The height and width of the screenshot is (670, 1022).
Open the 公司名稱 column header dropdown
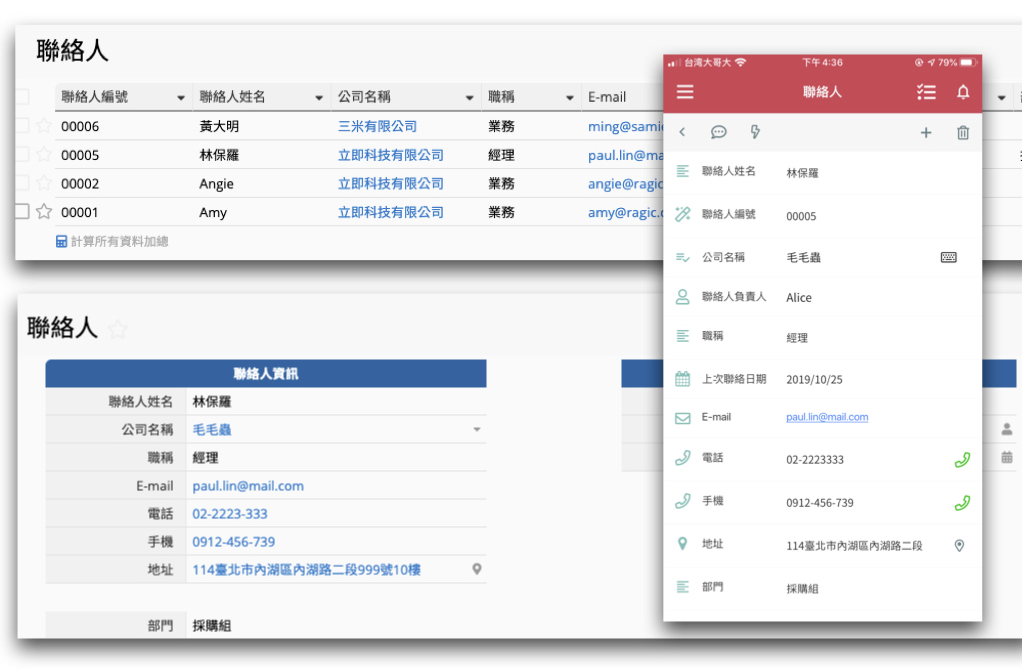coord(469,98)
